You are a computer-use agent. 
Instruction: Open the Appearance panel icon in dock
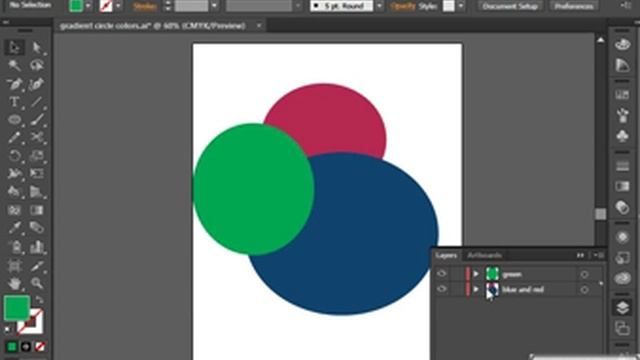pos(622,237)
